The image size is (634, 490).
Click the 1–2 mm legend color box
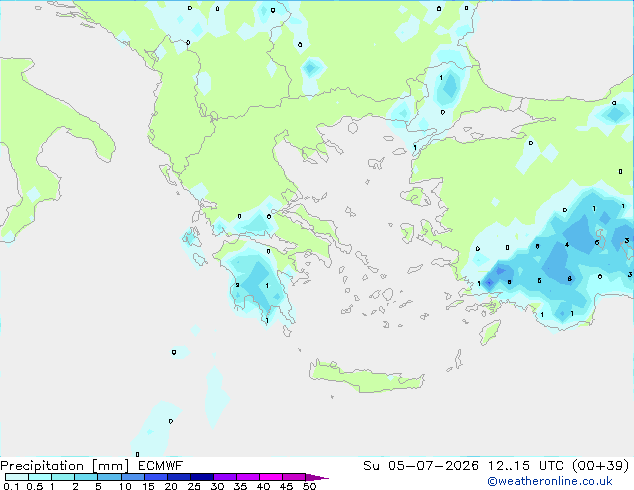[x=63, y=477]
